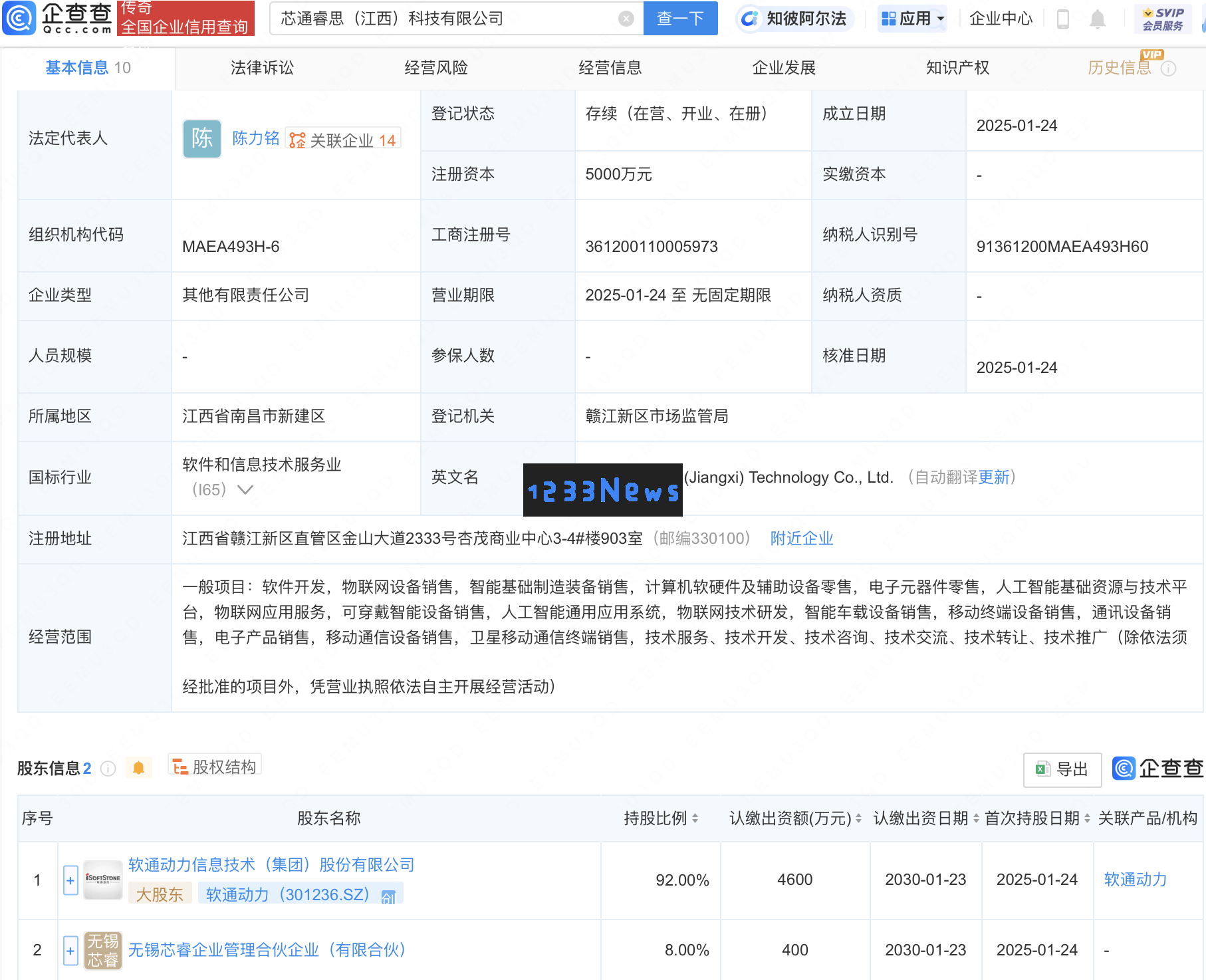Viewport: 1206px width, 980px height.
Task: Select the 5000万元 registered capital value
Action: [618, 174]
